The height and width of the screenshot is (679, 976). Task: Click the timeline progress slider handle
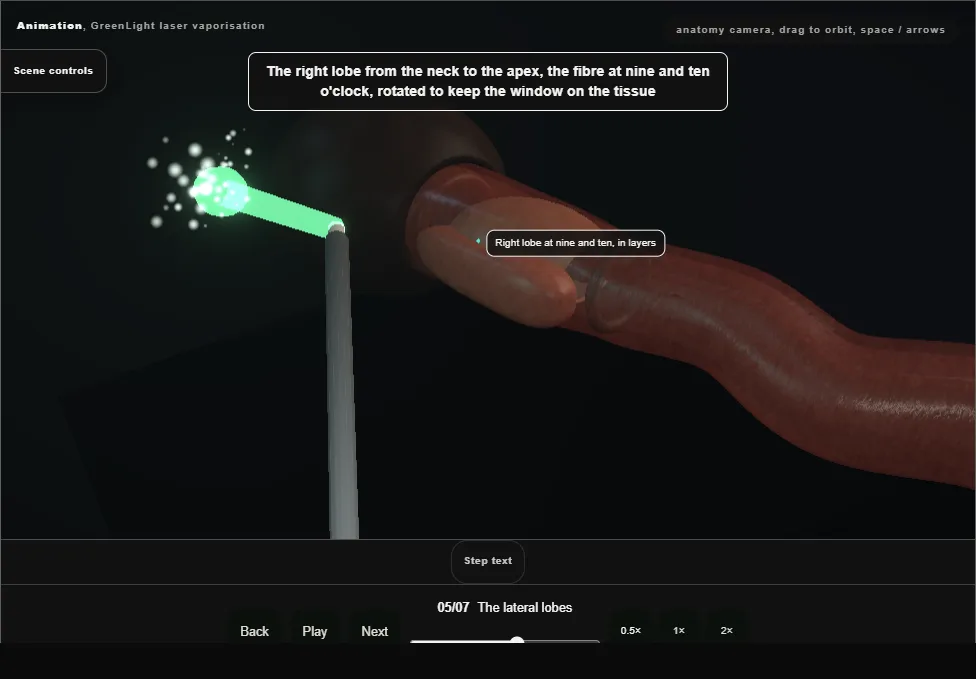click(x=517, y=640)
